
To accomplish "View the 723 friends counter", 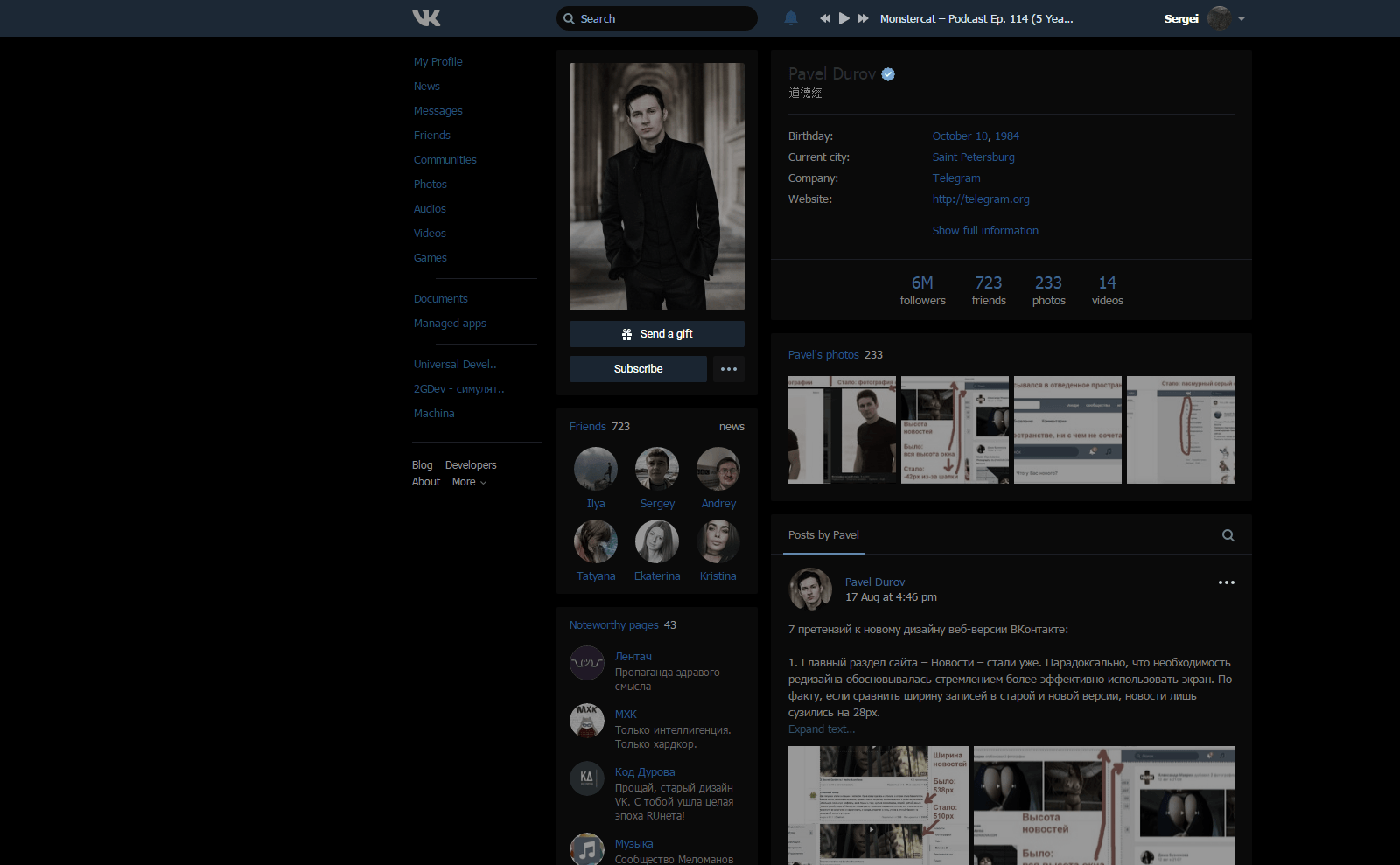I will 989,290.
